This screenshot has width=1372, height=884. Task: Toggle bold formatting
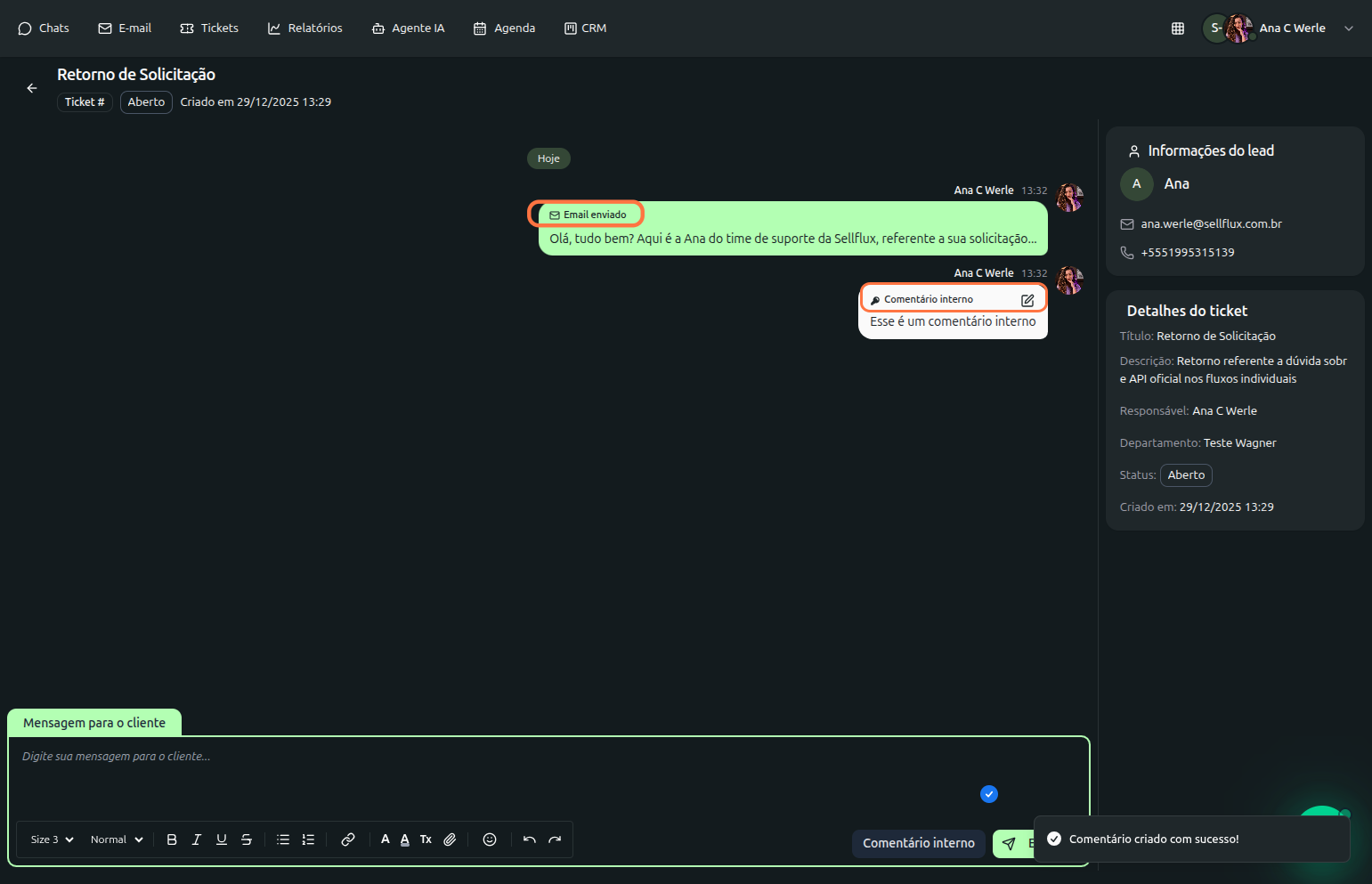(x=172, y=839)
